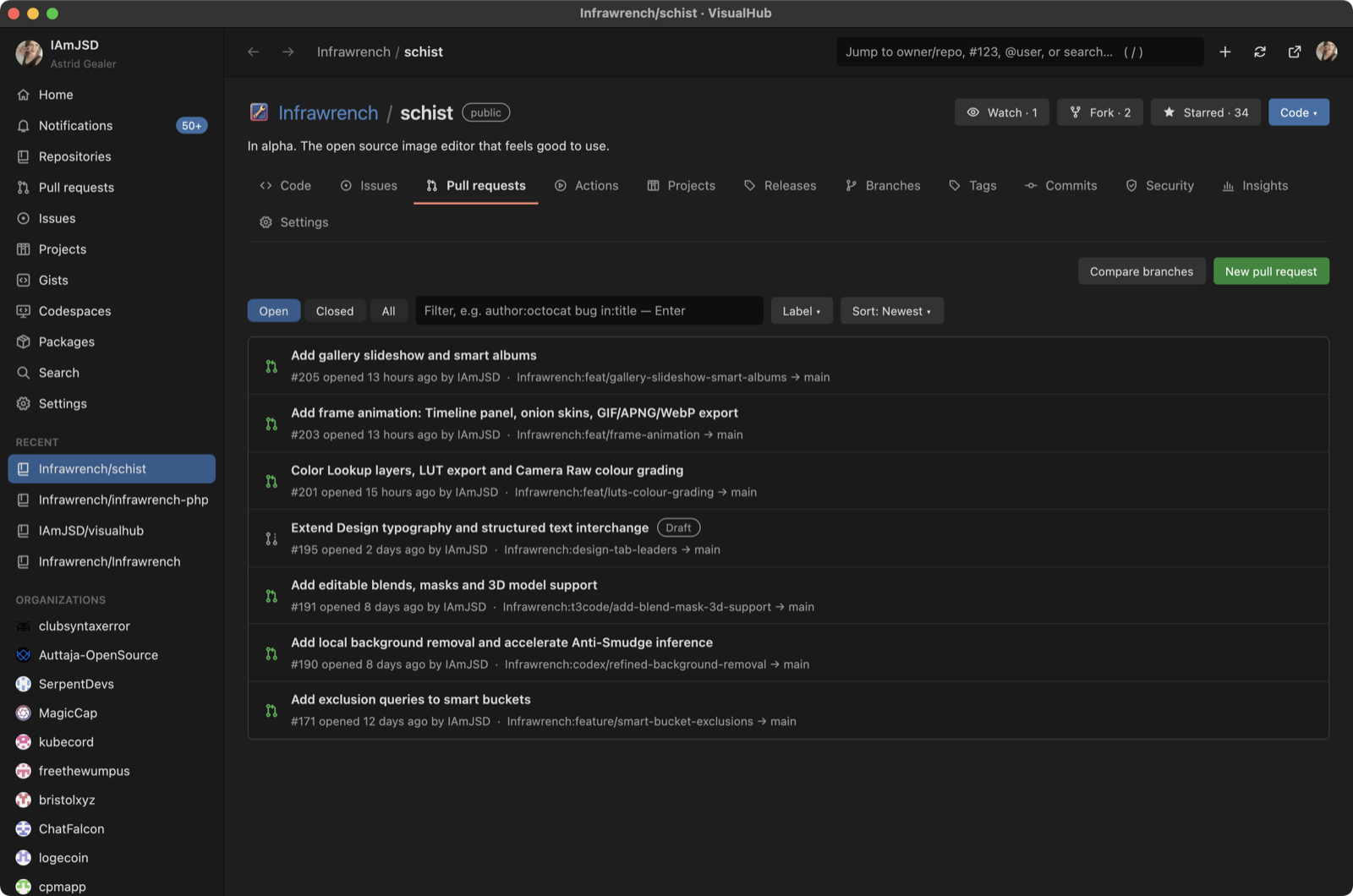This screenshot has width=1353, height=896.
Task: Open Notifications from the sidebar
Action: click(x=112, y=125)
